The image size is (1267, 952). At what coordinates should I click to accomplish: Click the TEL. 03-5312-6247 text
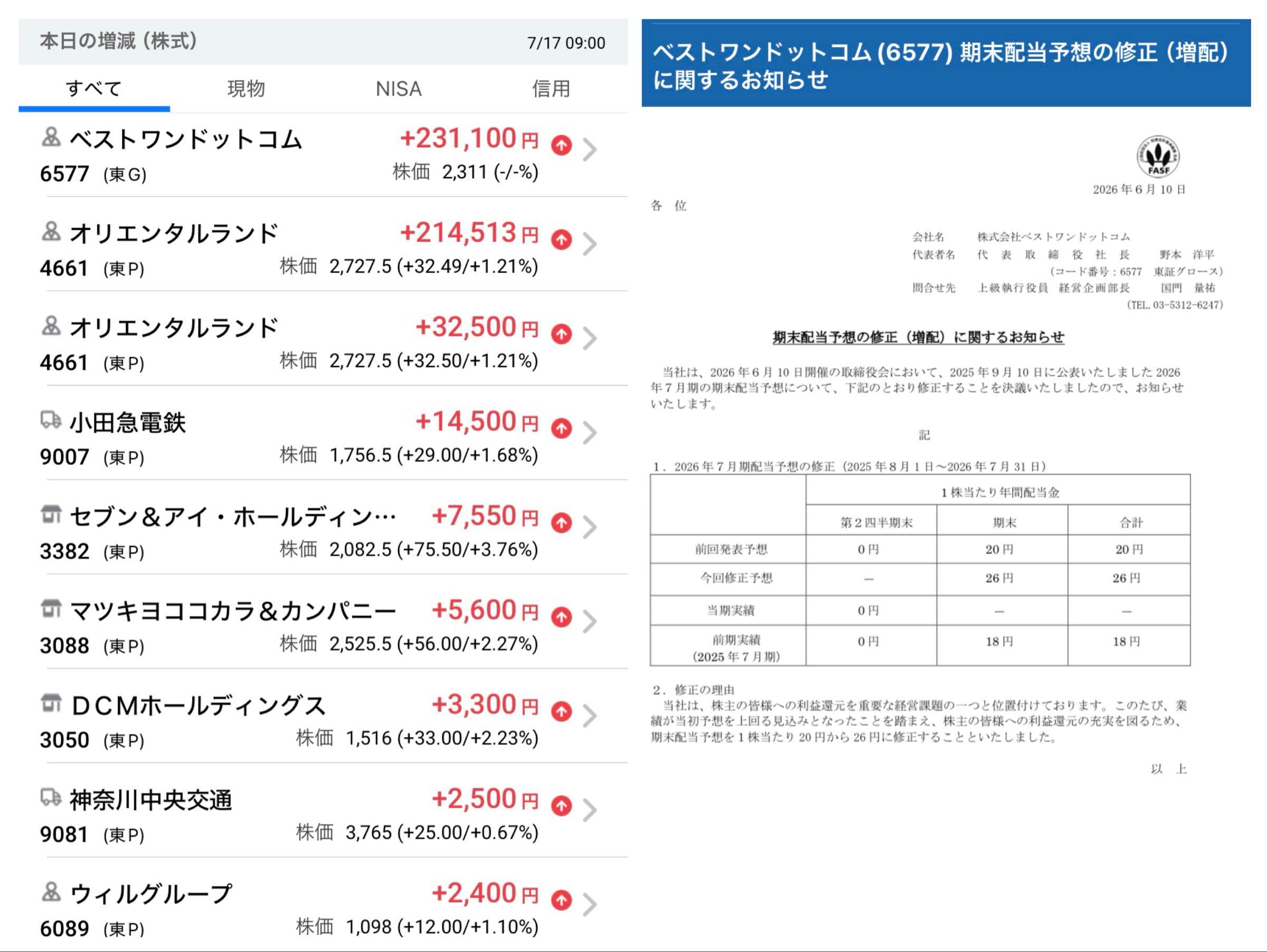[x=1174, y=305]
